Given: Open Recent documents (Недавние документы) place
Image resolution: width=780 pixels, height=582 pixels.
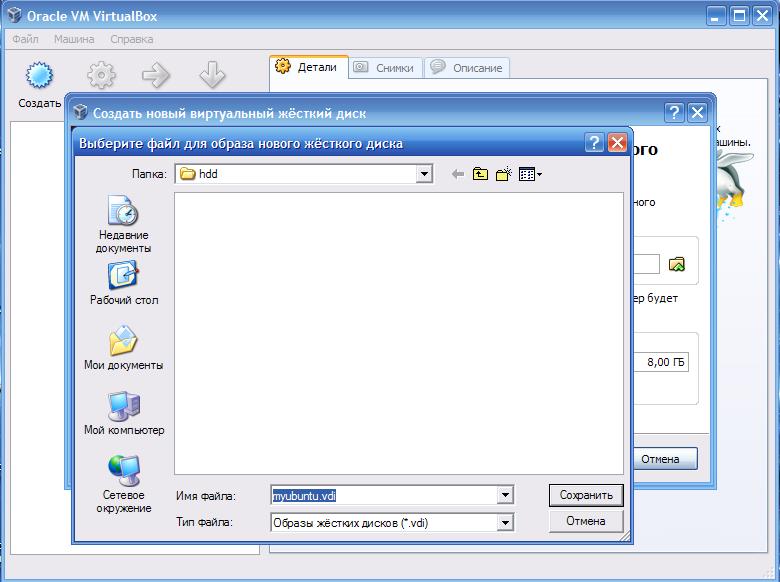Looking at the screenshot, I should [x=123, y=224].
